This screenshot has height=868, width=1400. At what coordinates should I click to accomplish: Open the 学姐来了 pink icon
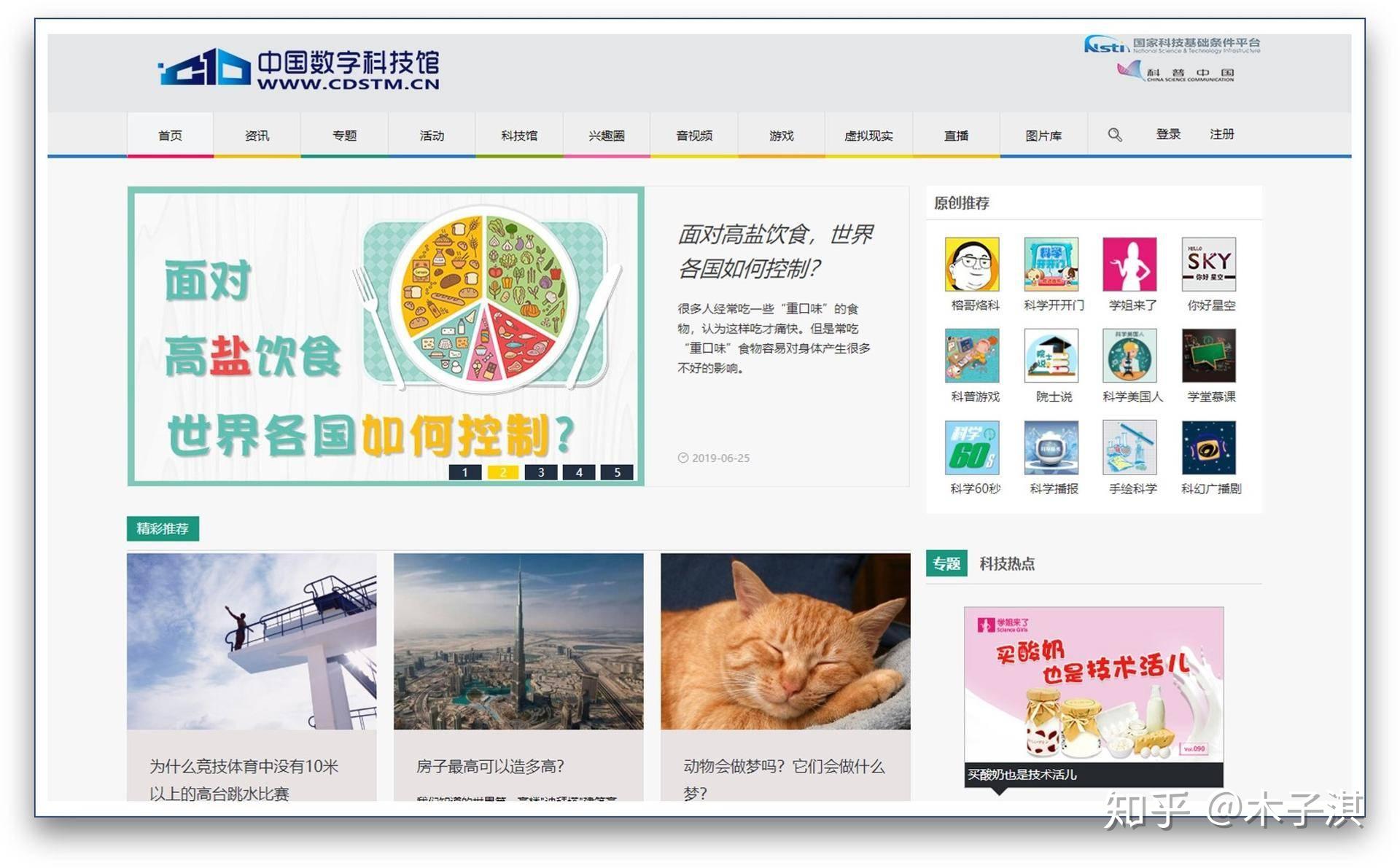[1129, 265]
